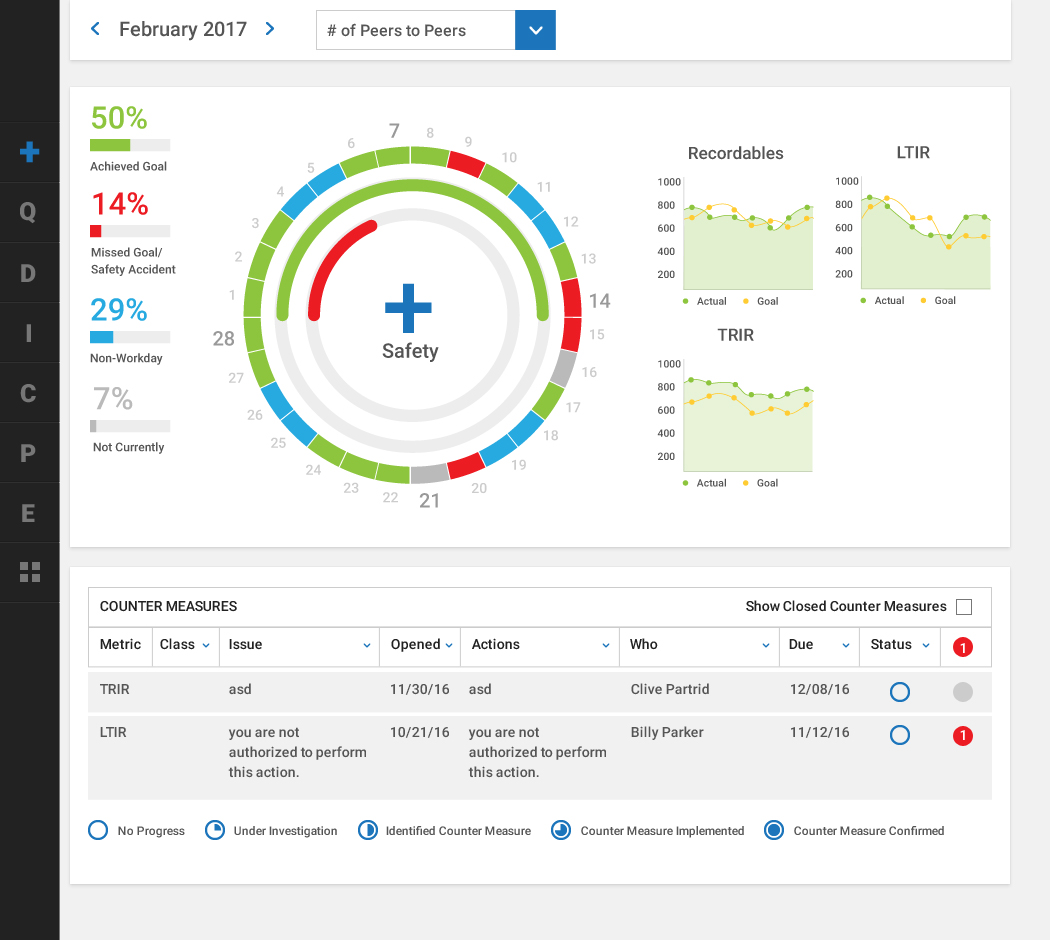This screenshot has width=1050, height=940.
Task: Click the Recordables chart title
Action: click(x=735, y=153)
